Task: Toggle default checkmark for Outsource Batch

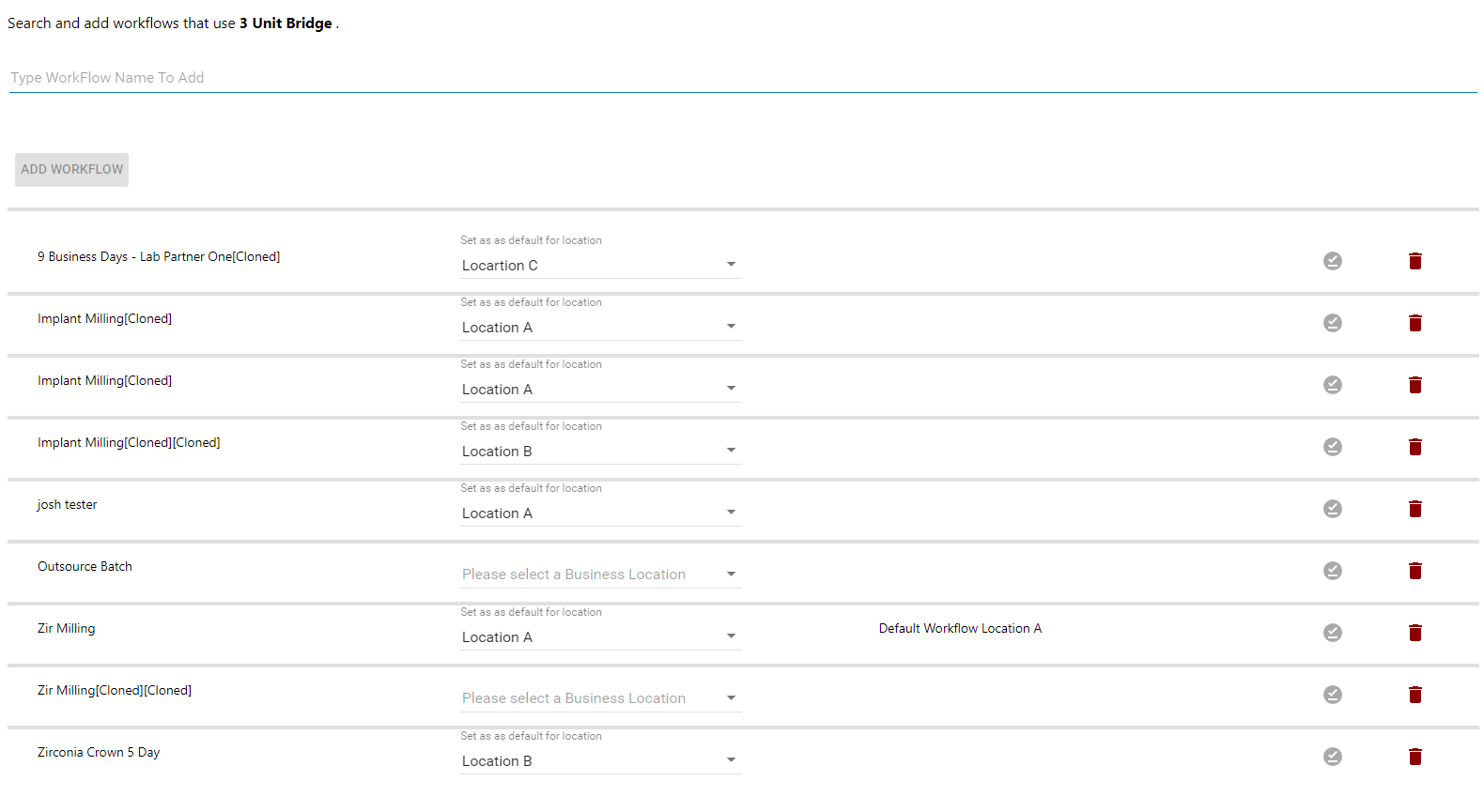Action: 1332,571
